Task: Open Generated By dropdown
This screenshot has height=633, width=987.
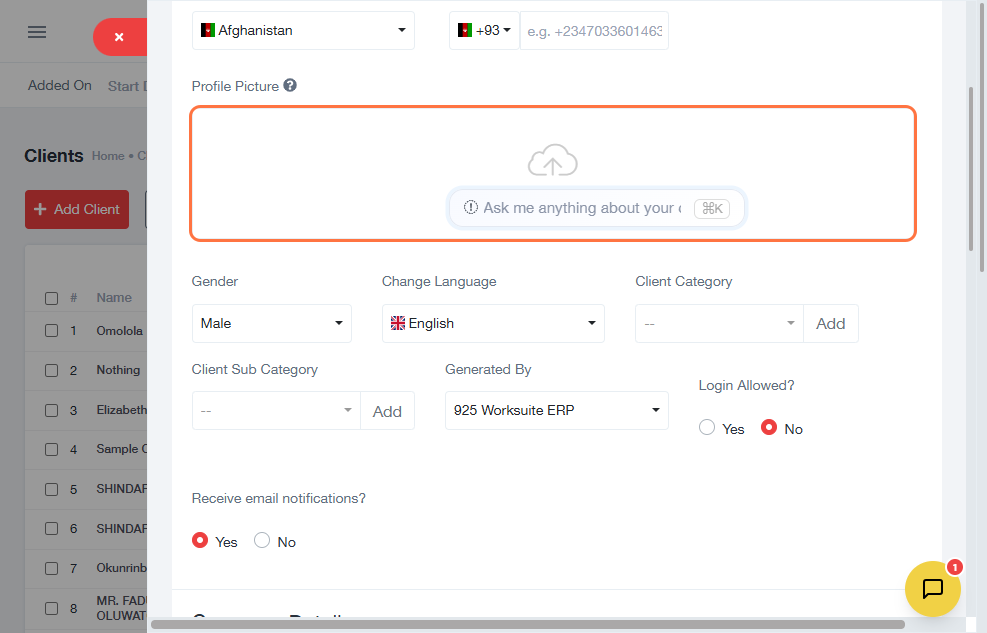Action: click(556, 410)
